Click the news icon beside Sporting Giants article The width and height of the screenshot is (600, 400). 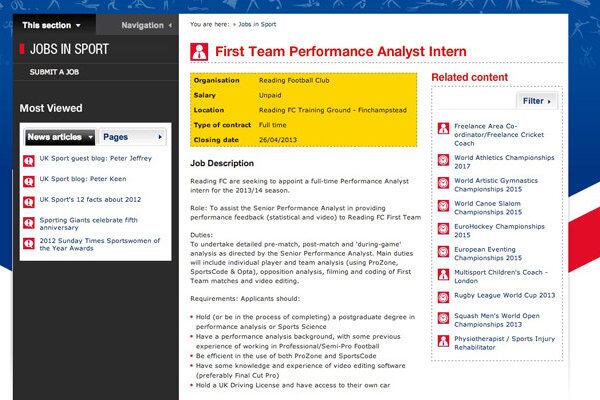[29, 223]
